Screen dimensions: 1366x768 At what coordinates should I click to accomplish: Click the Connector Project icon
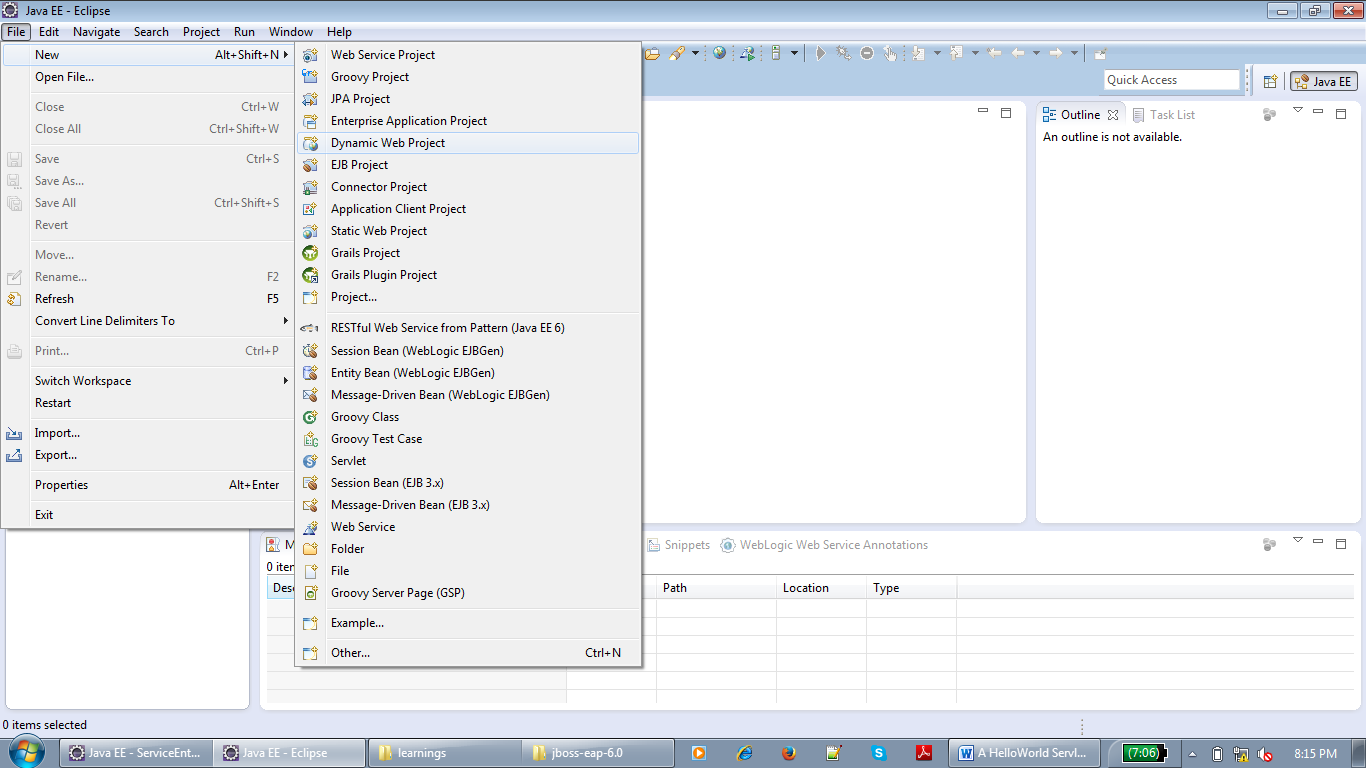[311, 187]
